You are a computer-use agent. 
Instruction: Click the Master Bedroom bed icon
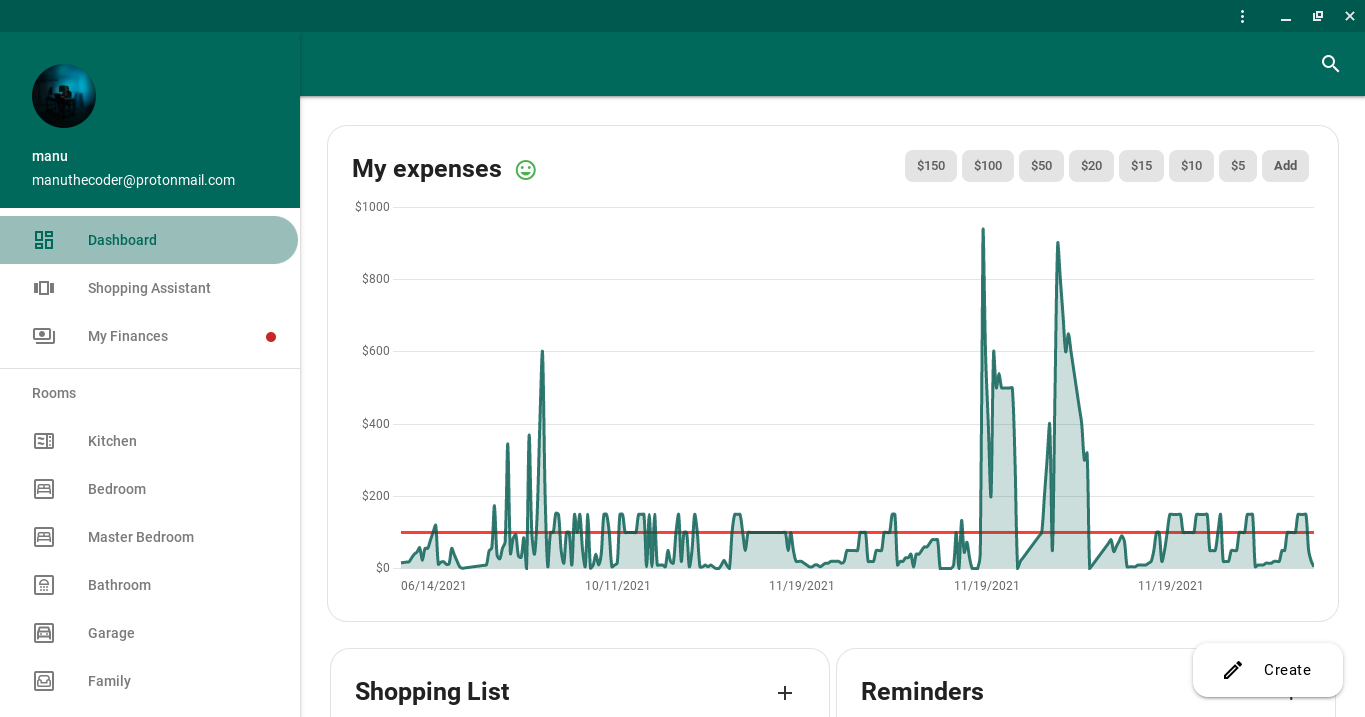(44, 537)
